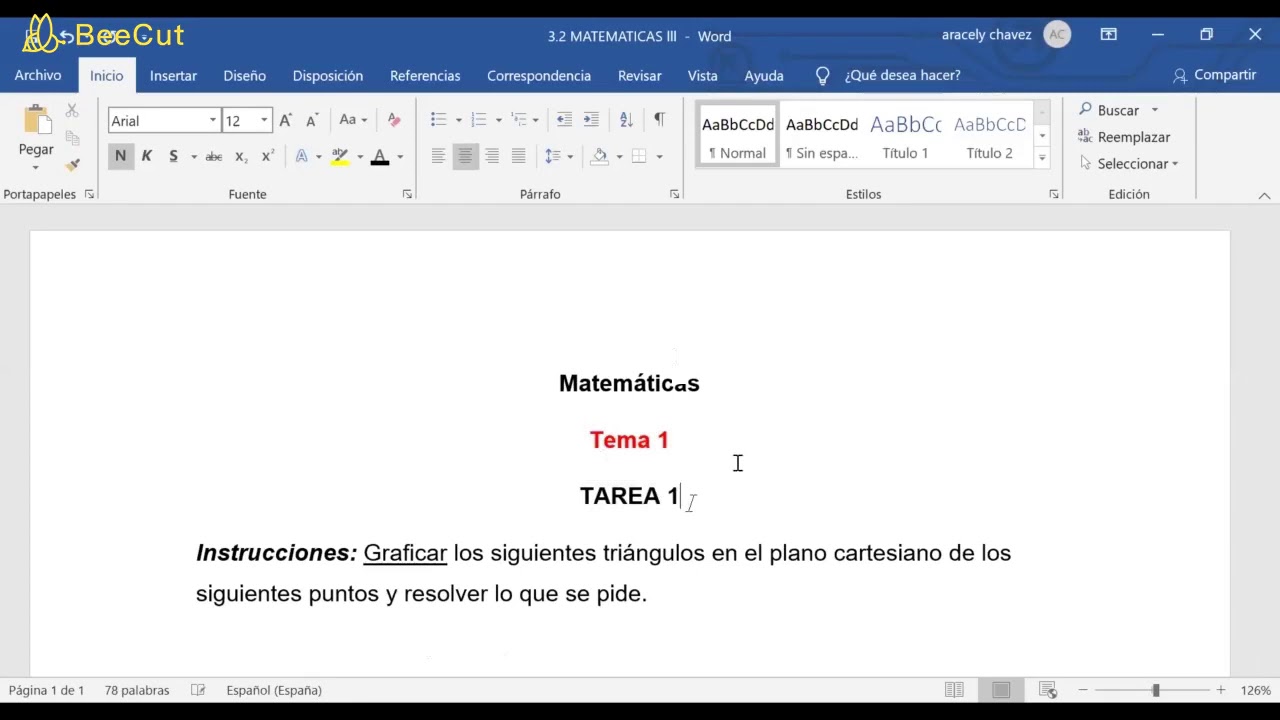This screenshot has height=720, width=1280.
Task: Click the lightbulb Tell Me icon
Action: 823,75
